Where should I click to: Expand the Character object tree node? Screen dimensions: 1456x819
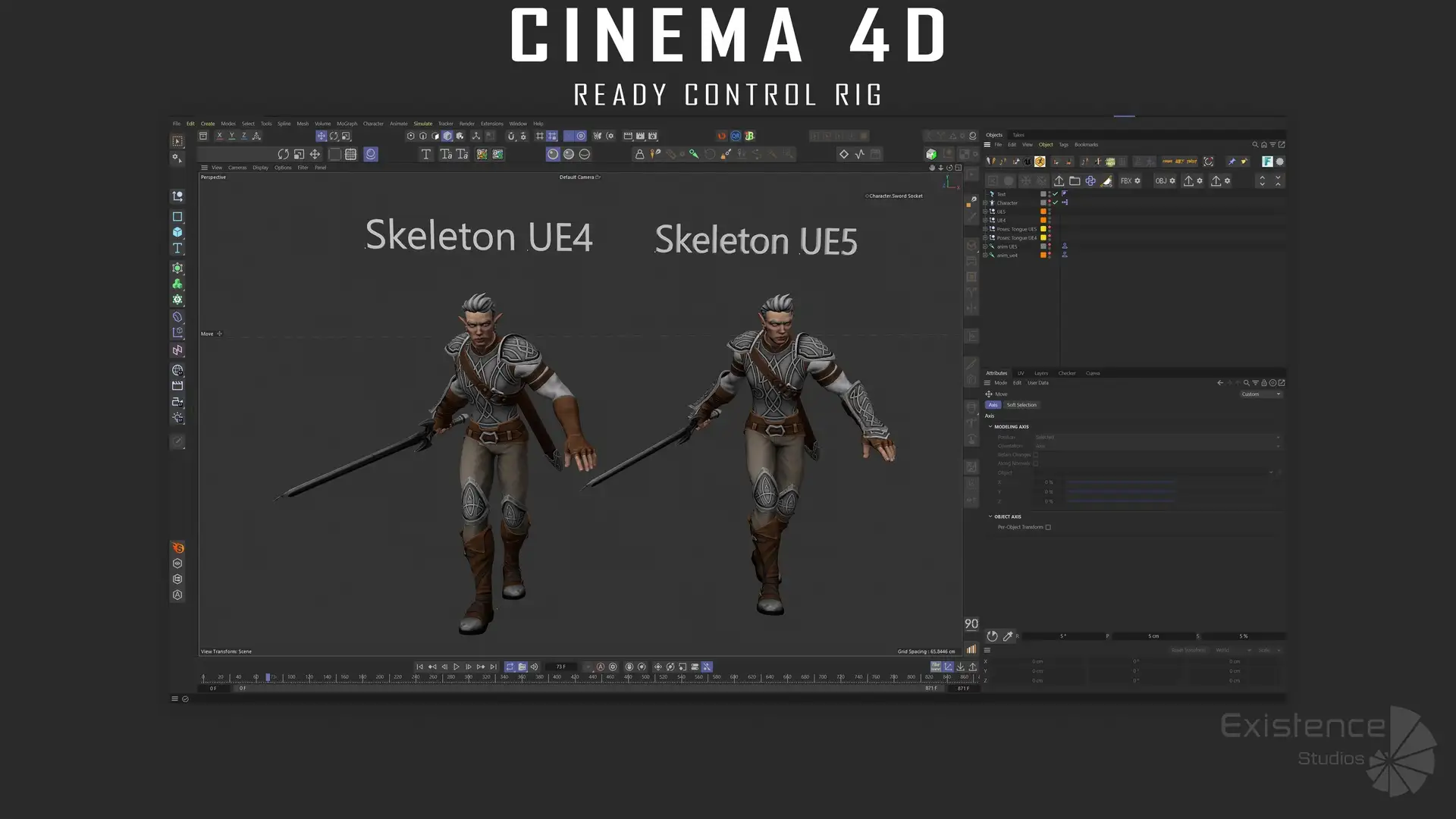tap(985, 203)
